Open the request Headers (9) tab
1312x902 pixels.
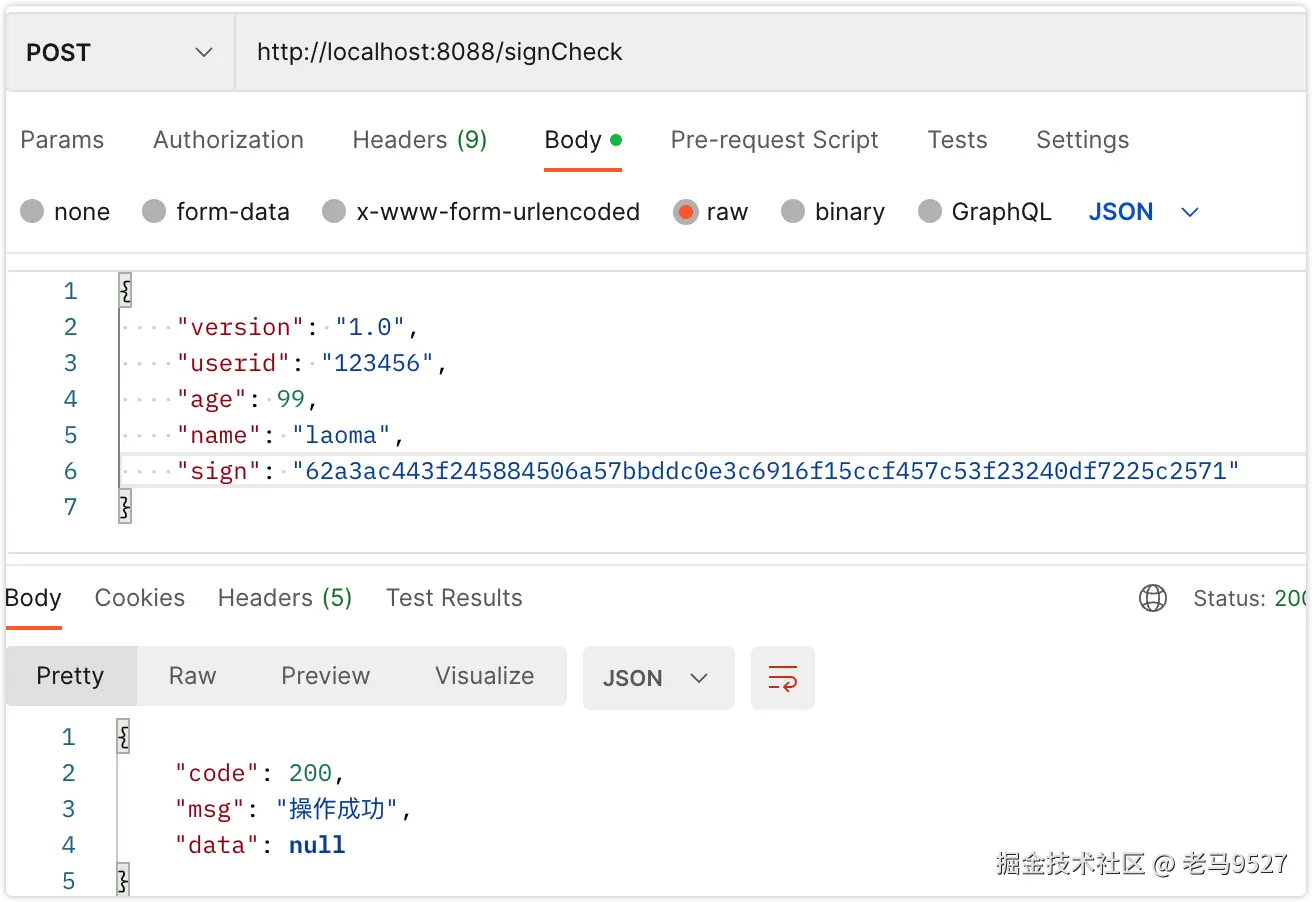[419, 140]
